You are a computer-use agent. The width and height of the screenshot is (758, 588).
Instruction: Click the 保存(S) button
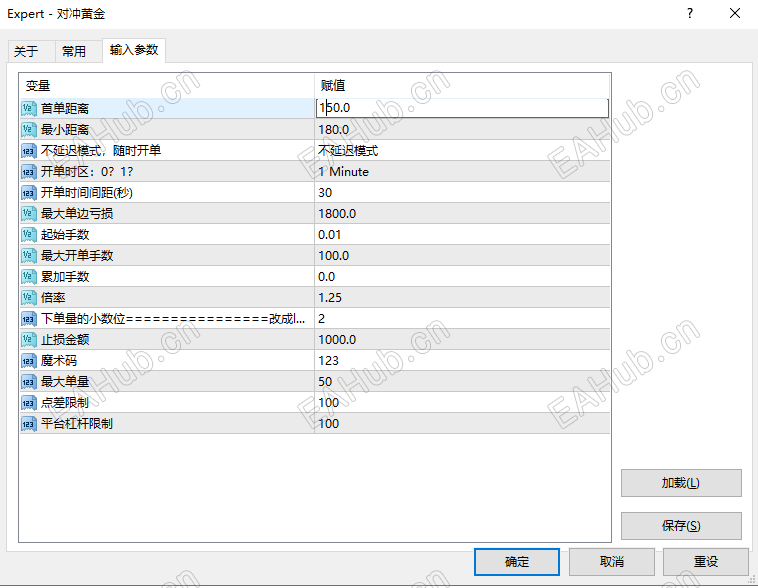(681, 526)
